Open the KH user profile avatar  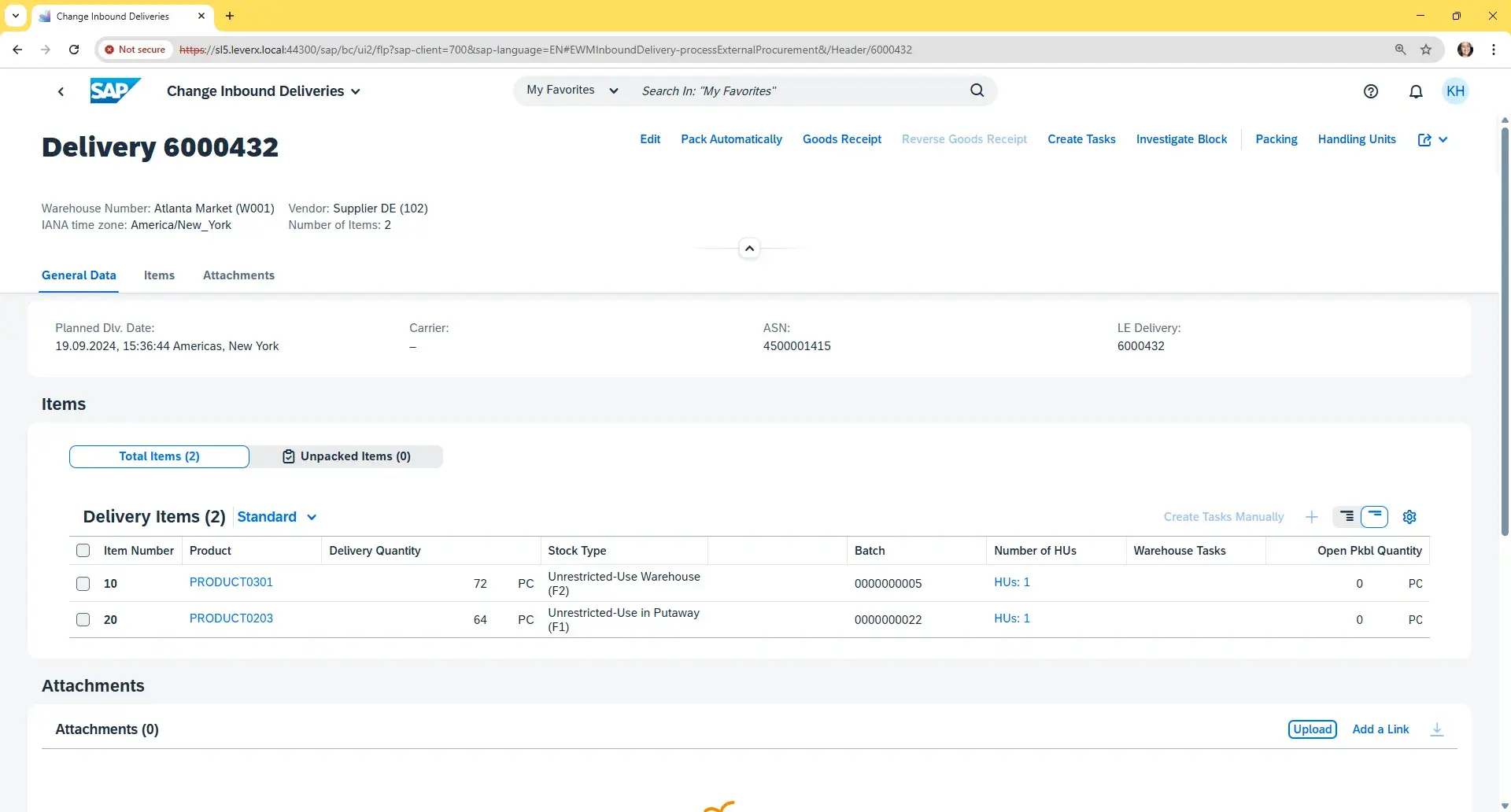pos(1456,91)
